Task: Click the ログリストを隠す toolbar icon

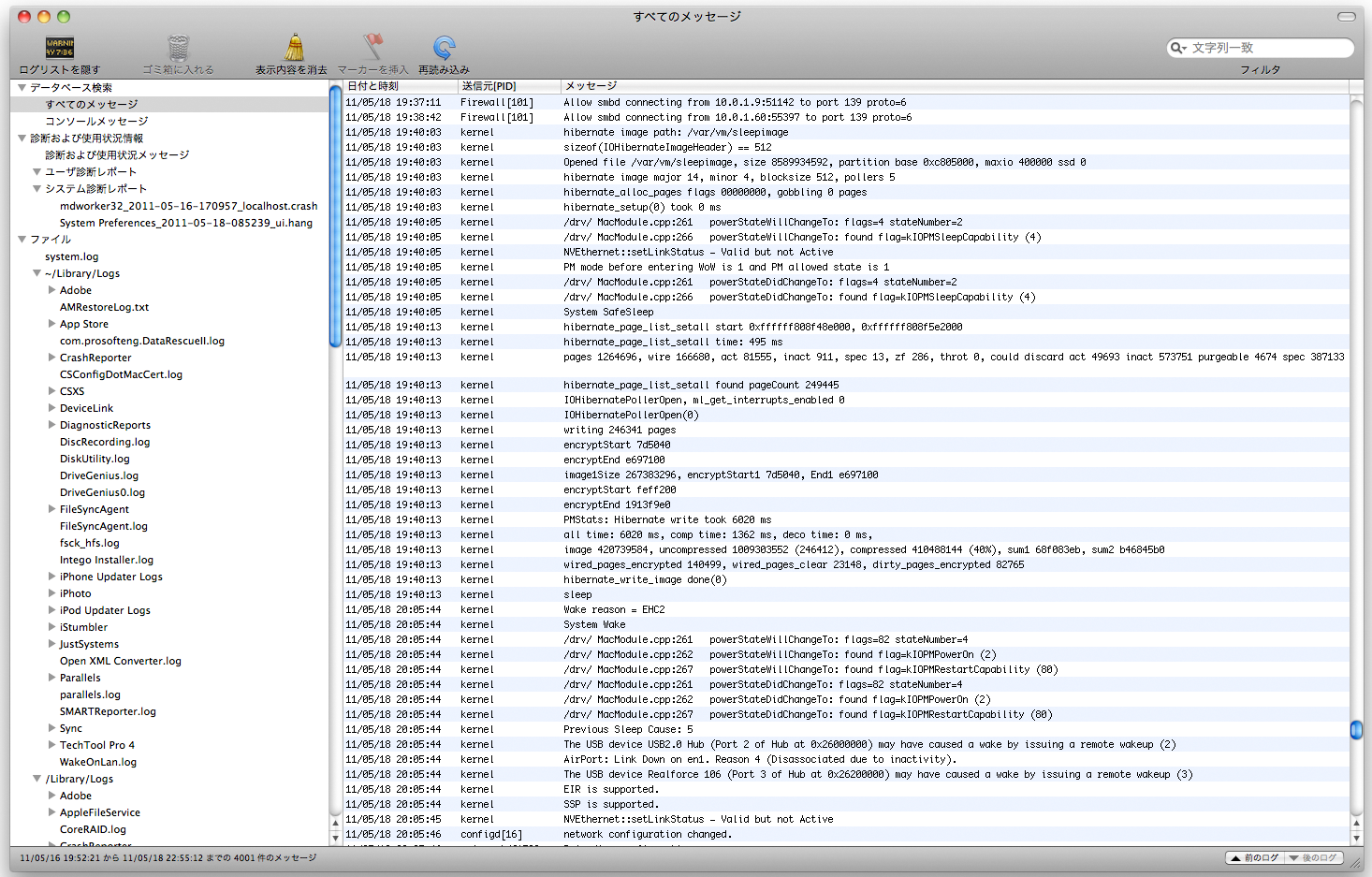Action: (x=60, y=48)
